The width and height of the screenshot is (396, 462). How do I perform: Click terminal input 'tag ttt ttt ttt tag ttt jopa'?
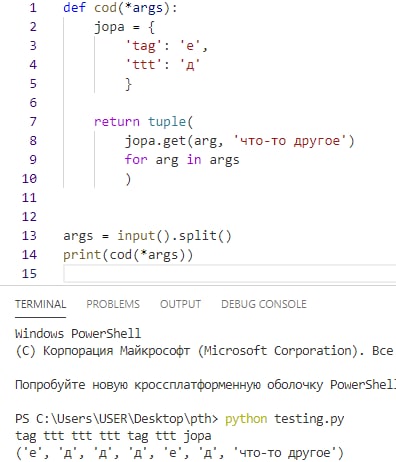click(x=113, y=436)
